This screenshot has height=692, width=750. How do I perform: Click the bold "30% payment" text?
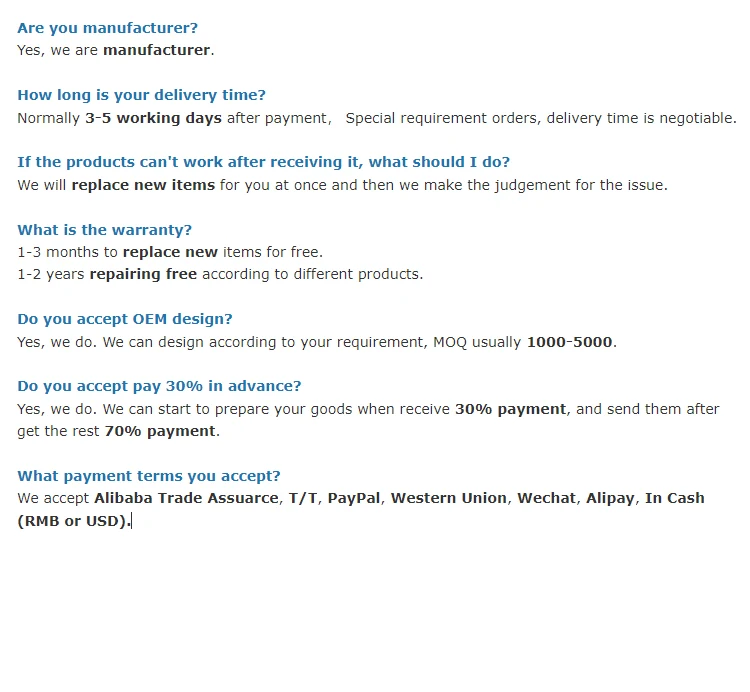[510, 409]
